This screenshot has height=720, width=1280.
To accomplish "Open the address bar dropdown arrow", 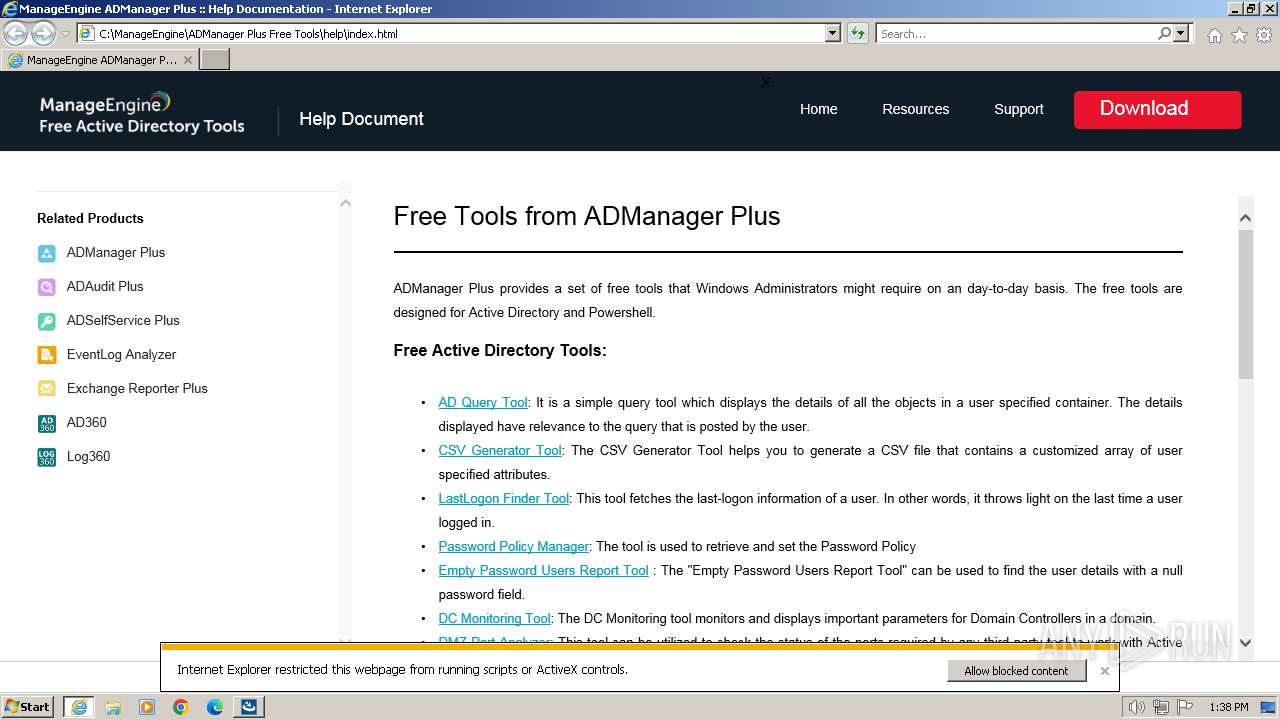I will [833, 33].
